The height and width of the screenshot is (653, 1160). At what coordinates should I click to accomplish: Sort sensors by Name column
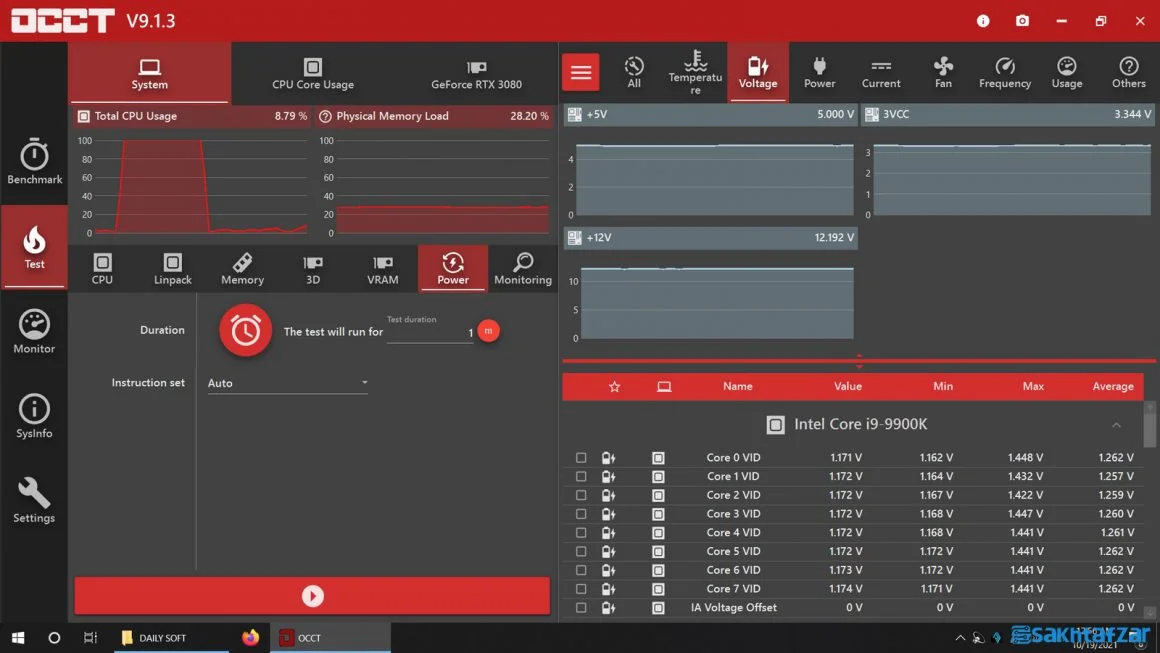pos(738,386)
